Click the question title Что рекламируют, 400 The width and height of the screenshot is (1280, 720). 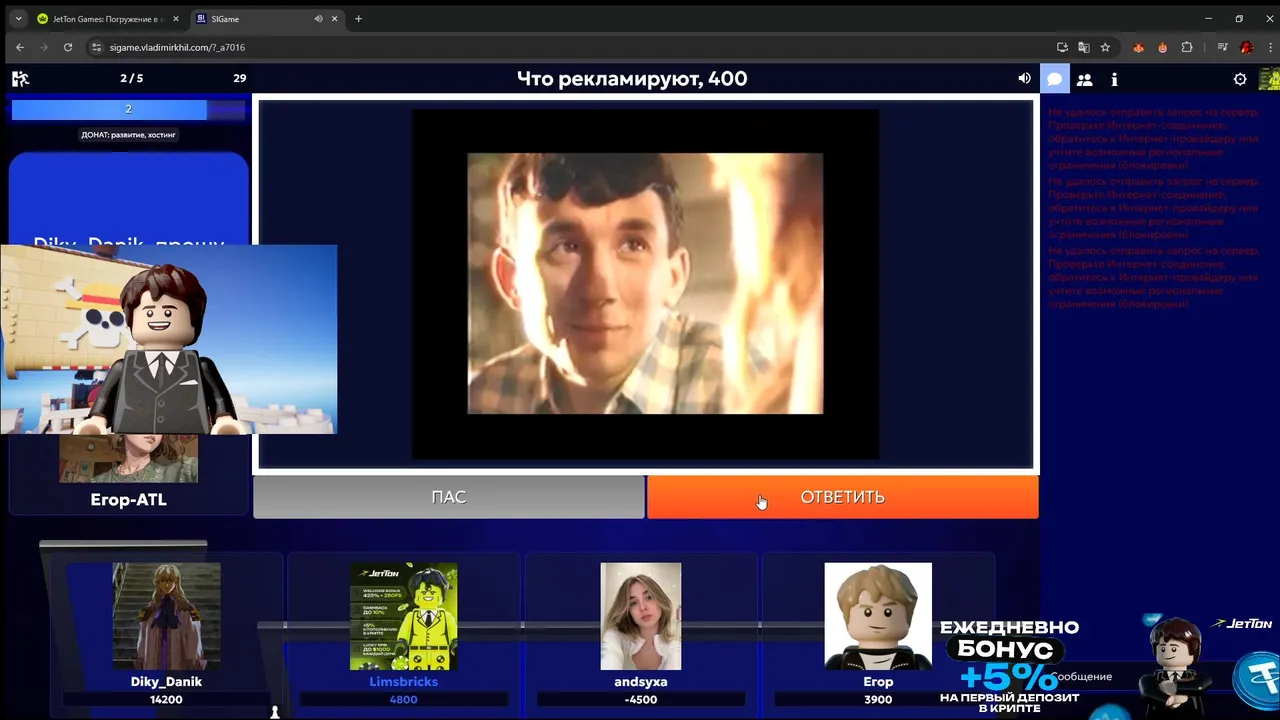[632, 79]
